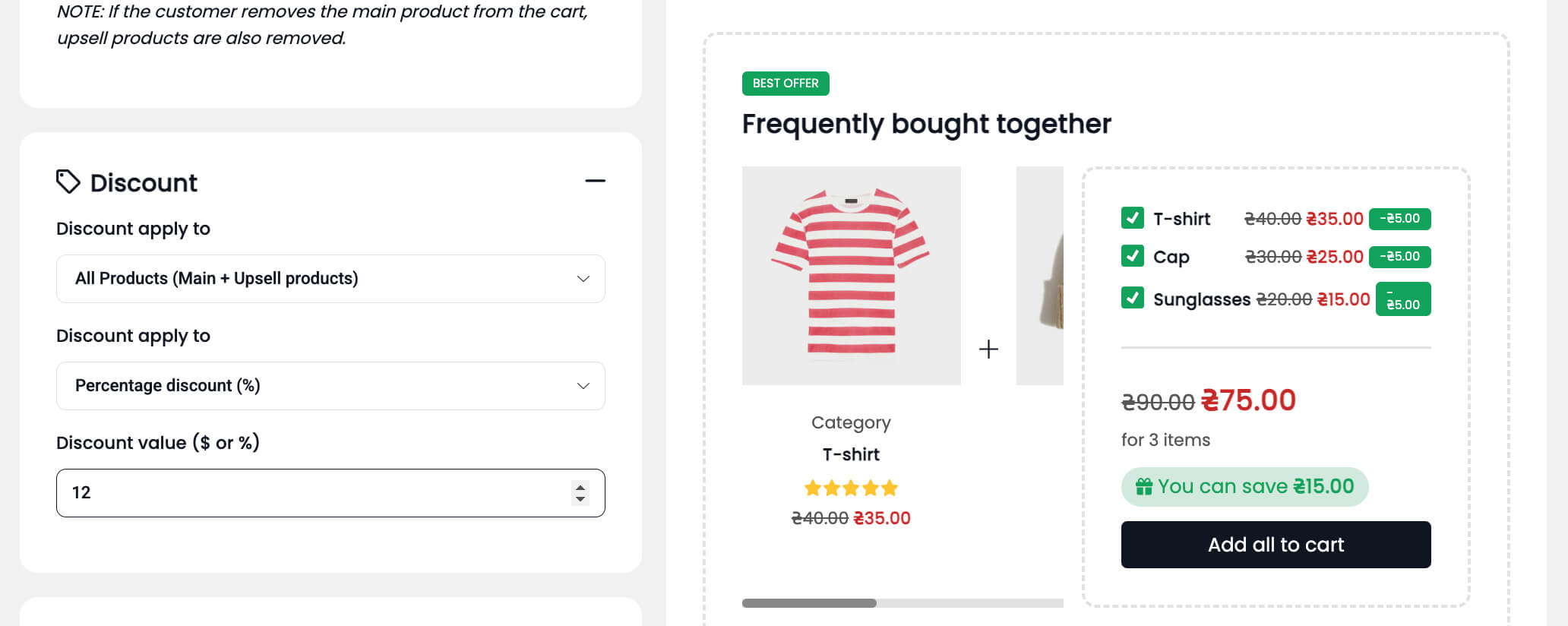Image resolution: width=1568 pixels, height=626 pixels.
Task: Click the Discount tag icon
Action: point(68,182)
